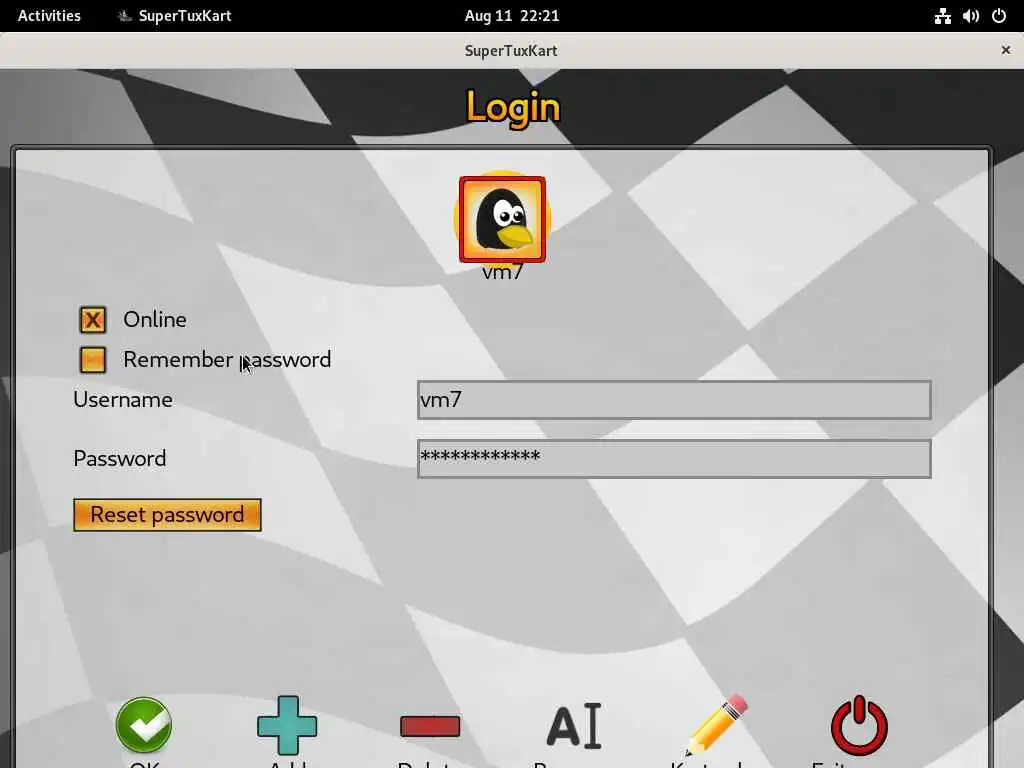
Task: Click the Remember password label text
Action: pyautogui.click(x=227, y=360)
